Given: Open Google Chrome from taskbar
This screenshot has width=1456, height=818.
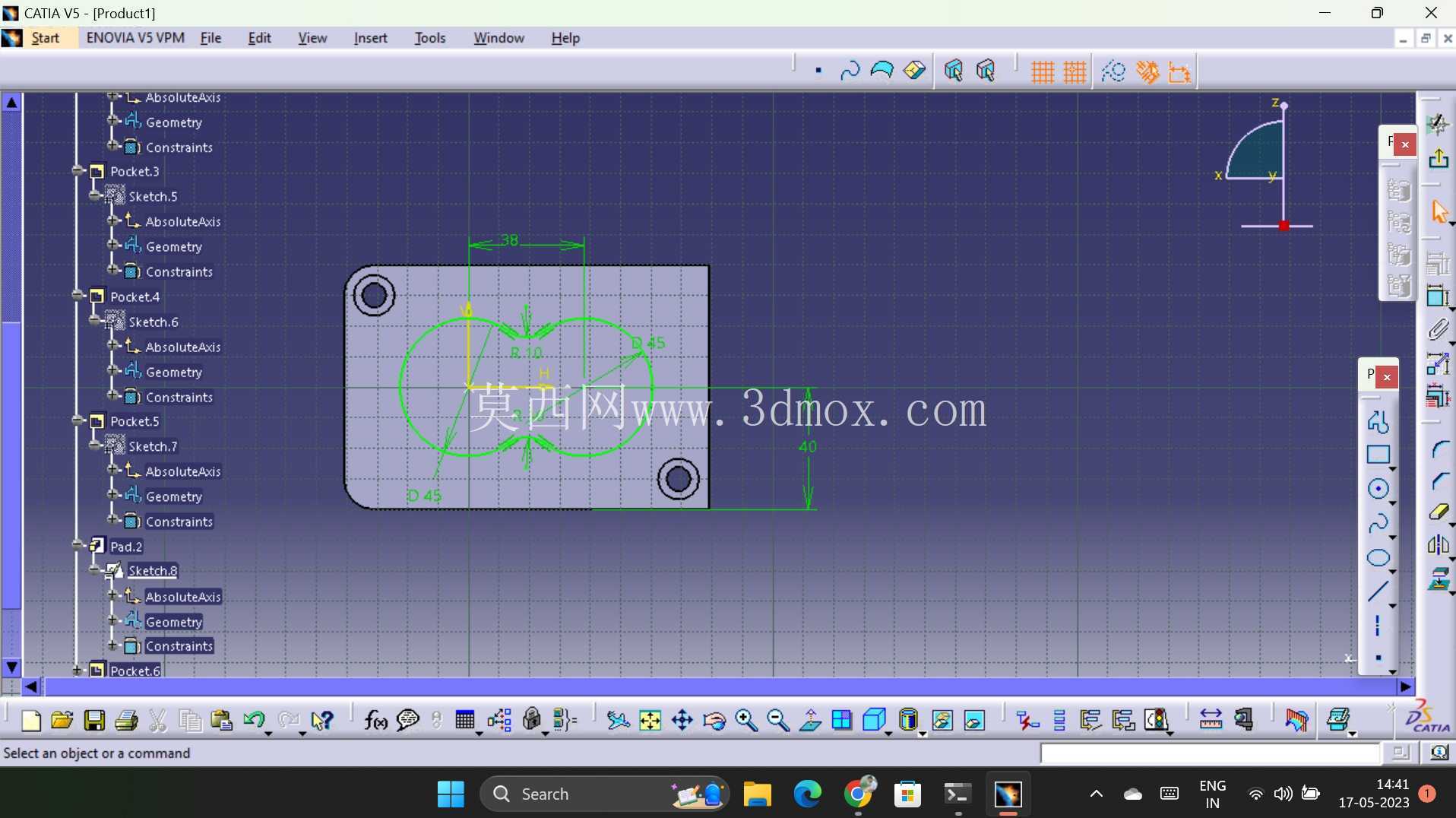Looking at the screenshot, I should point(859,794).
